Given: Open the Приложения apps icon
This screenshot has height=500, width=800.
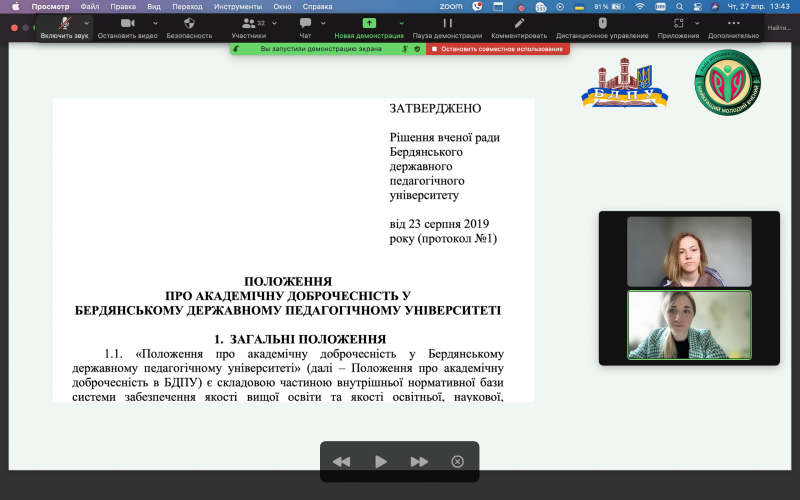Looking at the screenshot, I should click(x=679, y=23).
